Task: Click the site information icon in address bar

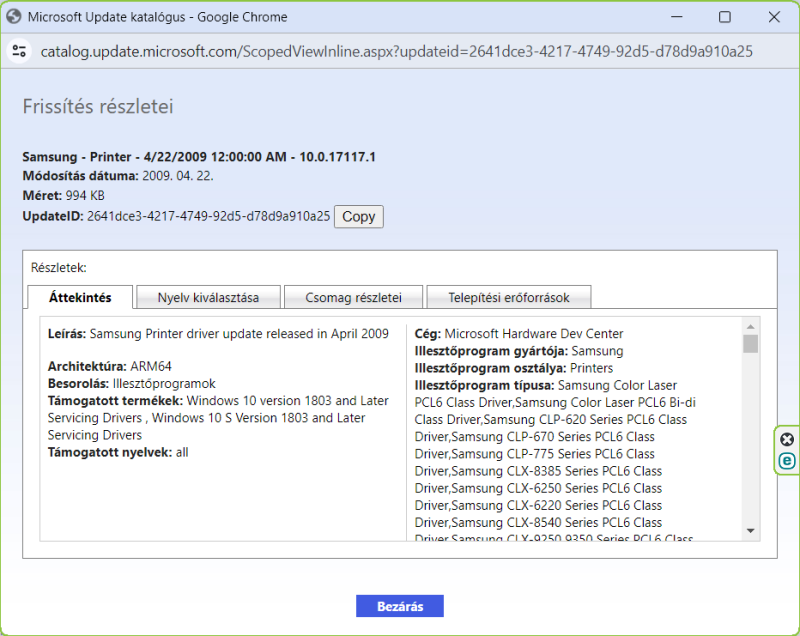Action: pyautogui.click(x=19, y=51)
